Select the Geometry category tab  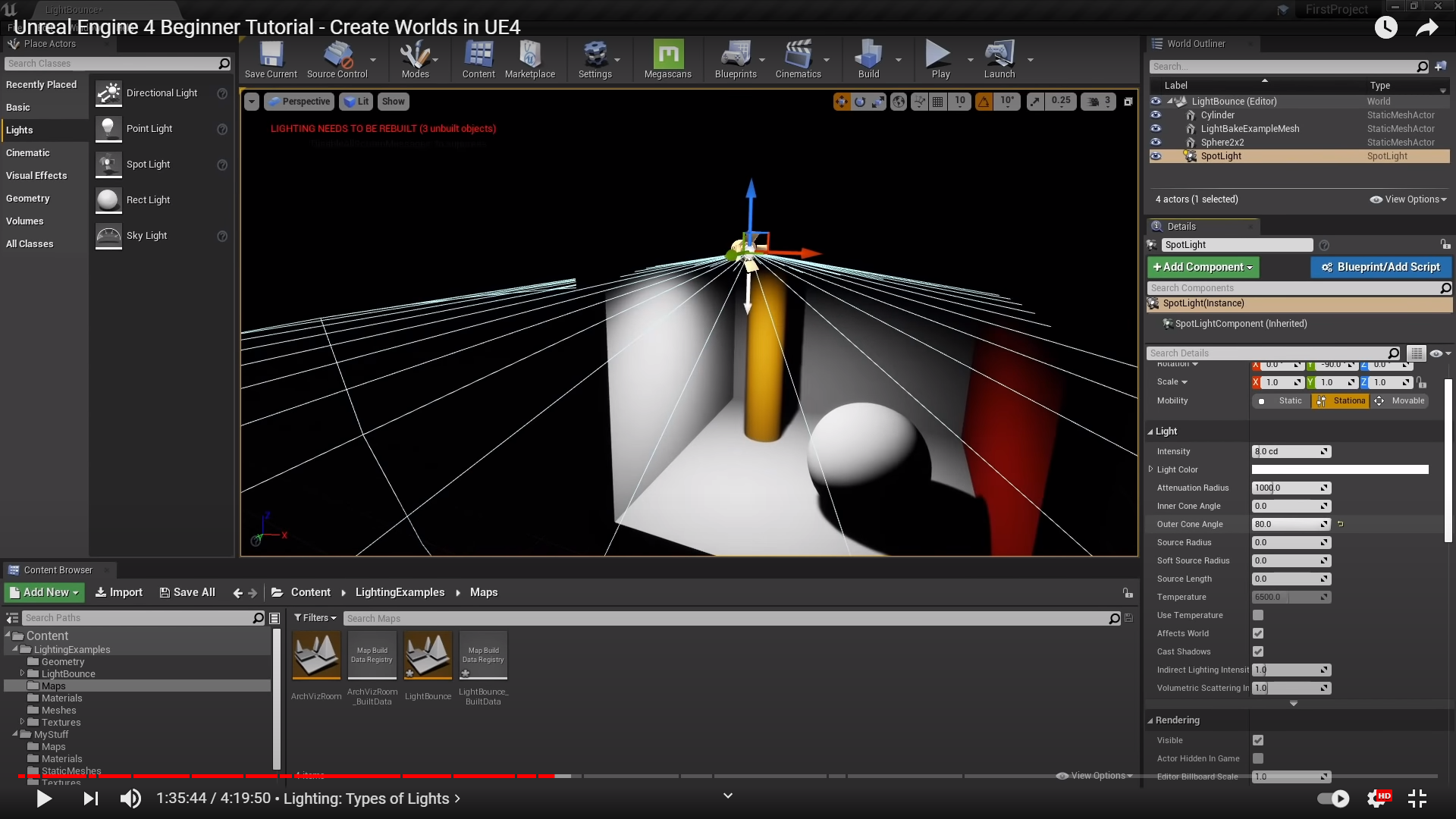(28, 199)
